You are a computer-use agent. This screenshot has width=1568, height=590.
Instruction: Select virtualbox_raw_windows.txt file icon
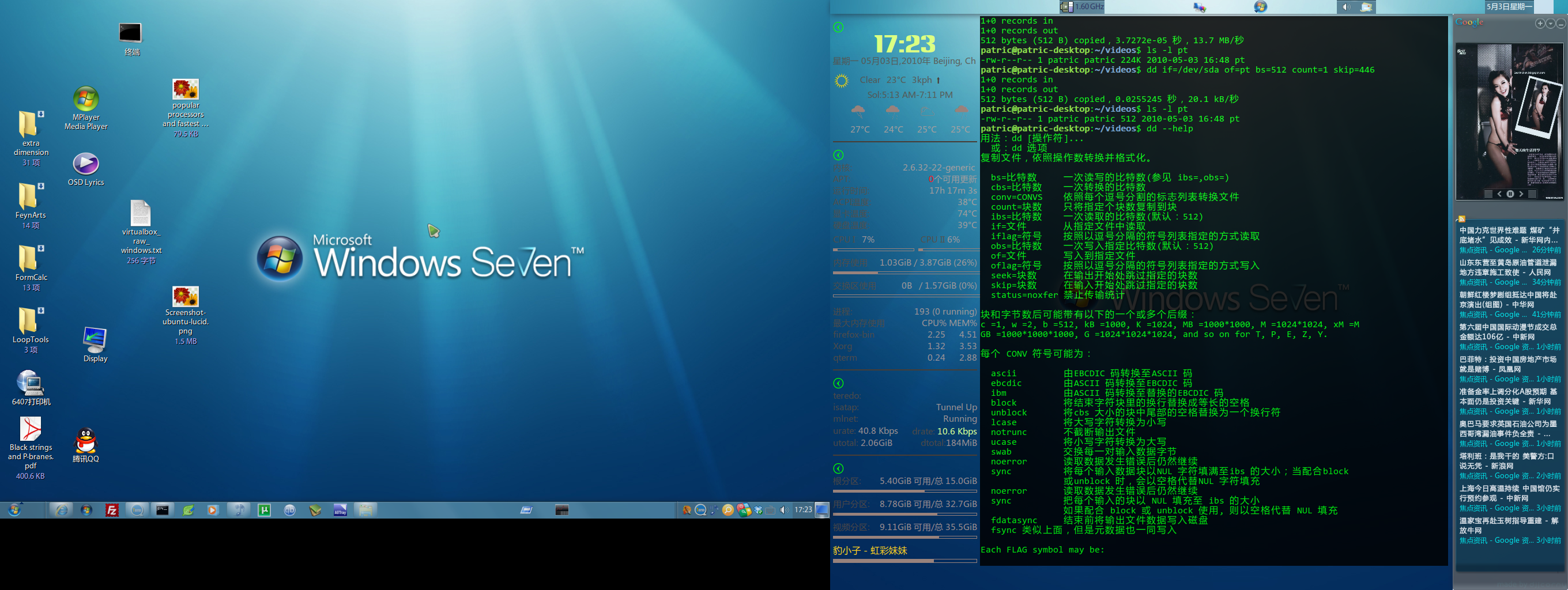[141, 213]
